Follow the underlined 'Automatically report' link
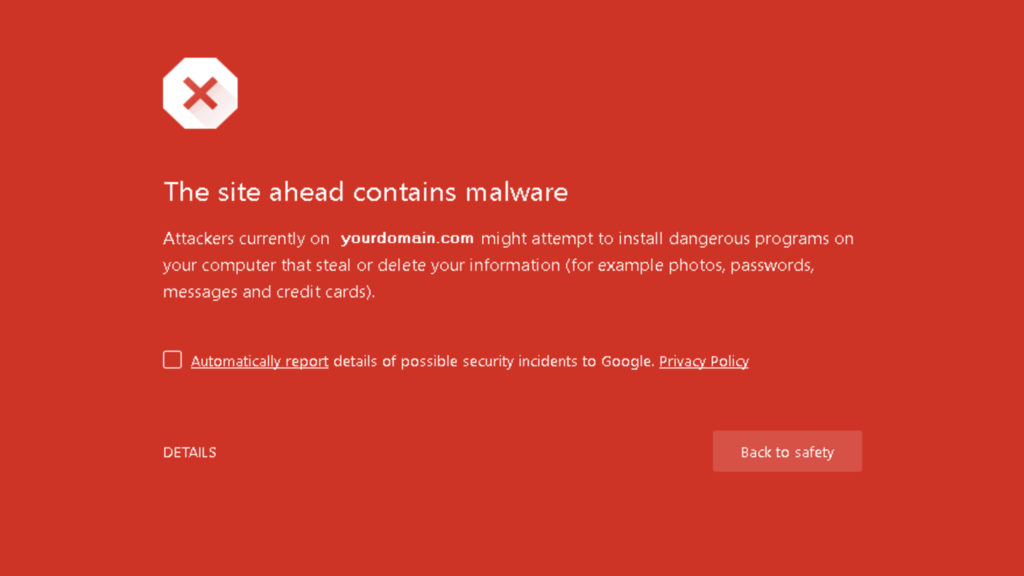 259,361
